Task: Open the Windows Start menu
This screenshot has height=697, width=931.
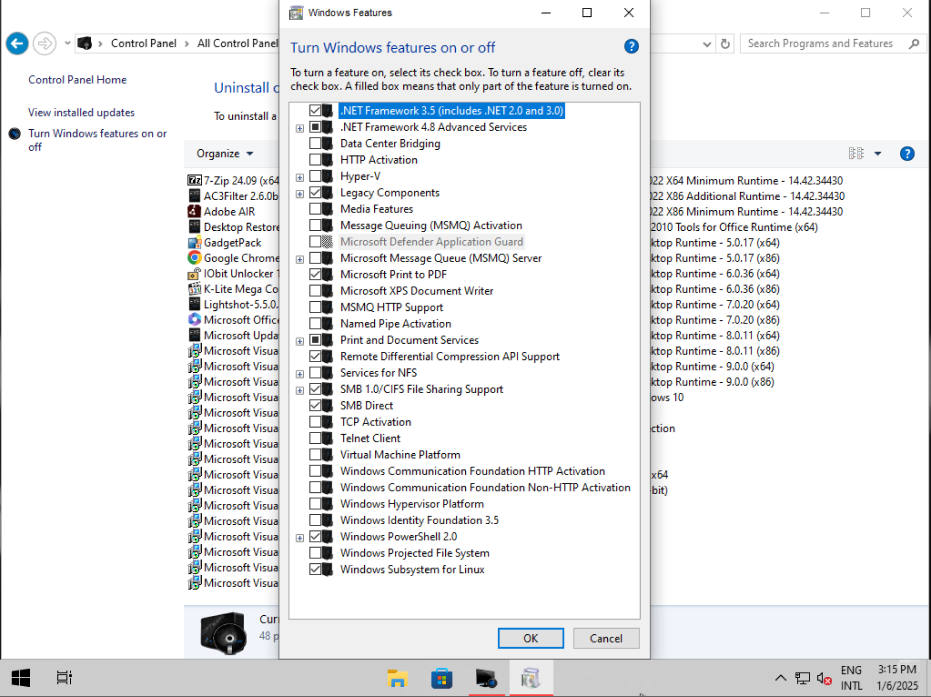Action: point(21,677)
